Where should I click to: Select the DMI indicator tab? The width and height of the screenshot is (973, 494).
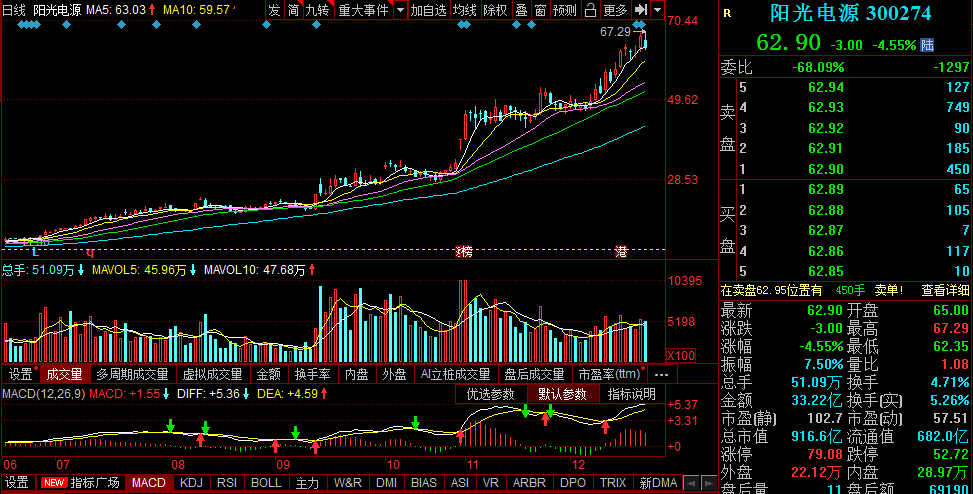pyautogui.click(x=387, y=483)
